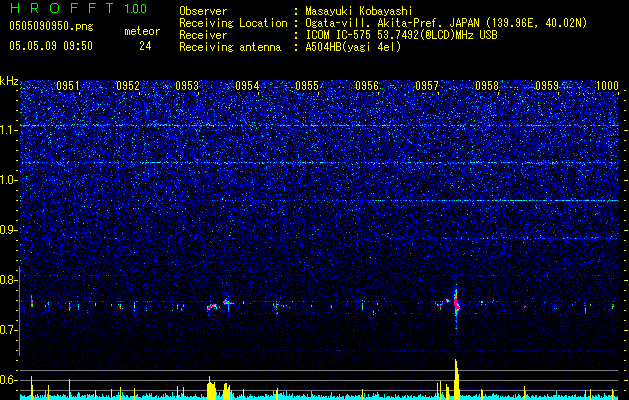629x400 pixels.
Task: Click the kHz axis unit label
Action: [9, 81]
